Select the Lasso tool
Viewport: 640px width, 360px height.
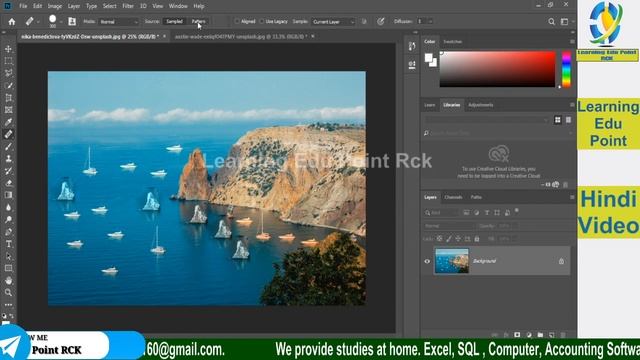8,73
